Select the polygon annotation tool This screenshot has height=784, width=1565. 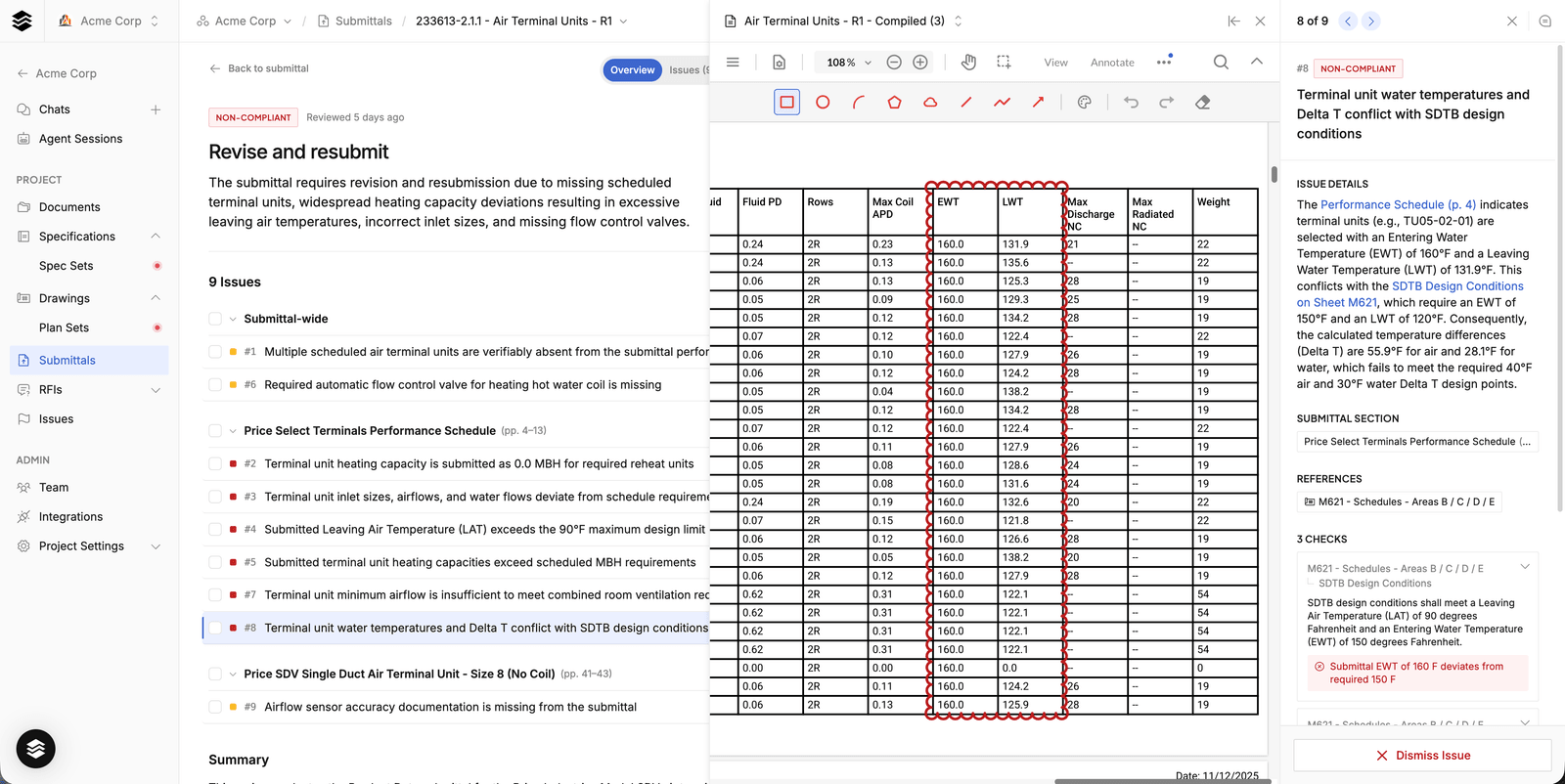click(x=894, y=102)
